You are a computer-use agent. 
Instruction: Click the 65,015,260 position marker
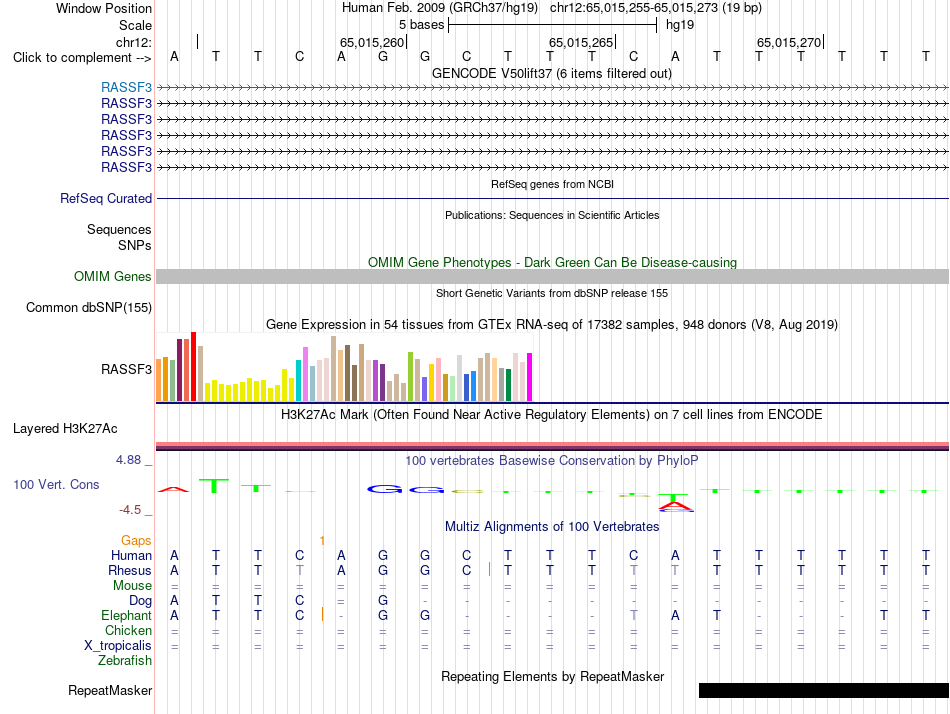[372, 42]
